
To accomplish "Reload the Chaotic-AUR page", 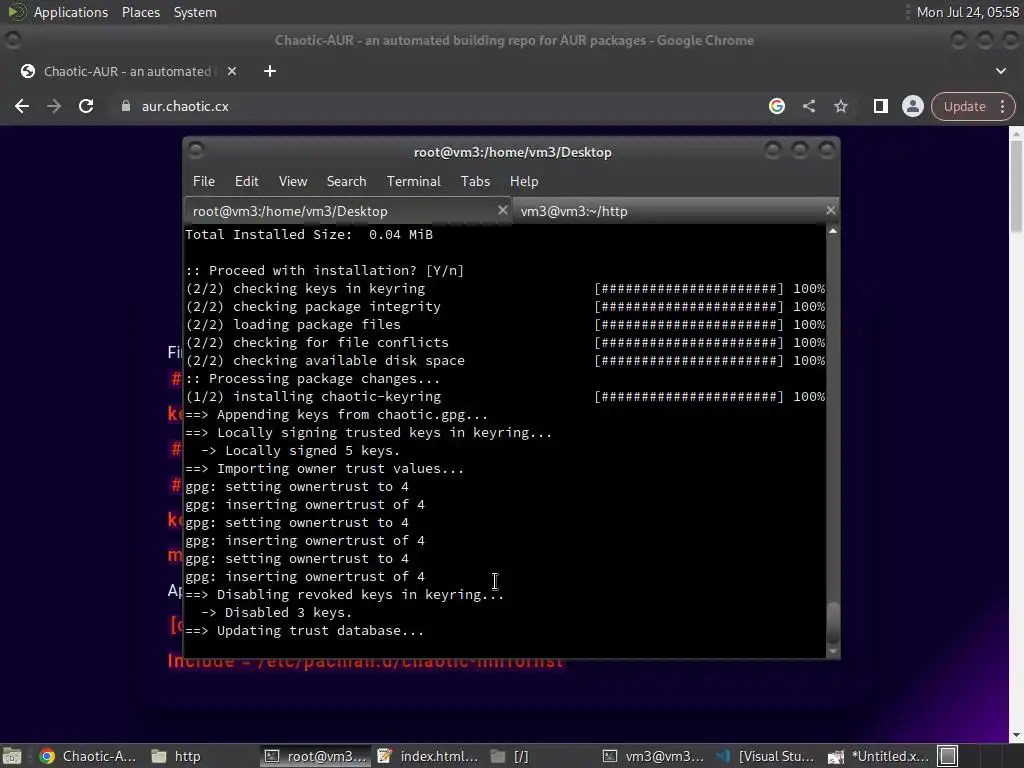I will (x=86, y=106).
